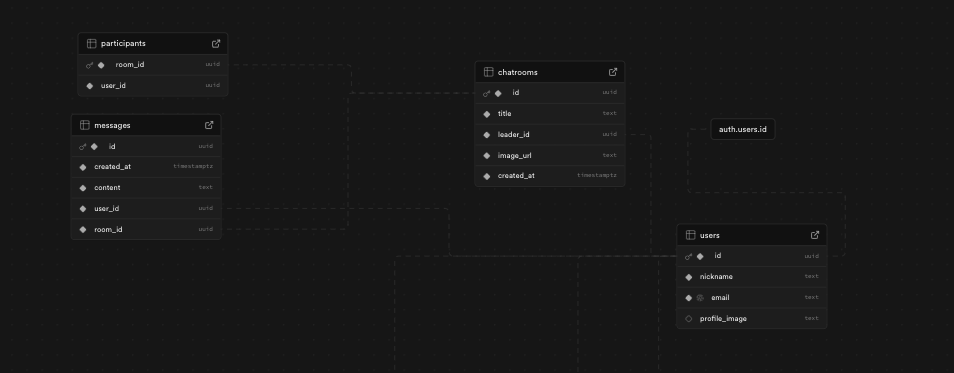Click the image_url column name

(x=515, y=156)
